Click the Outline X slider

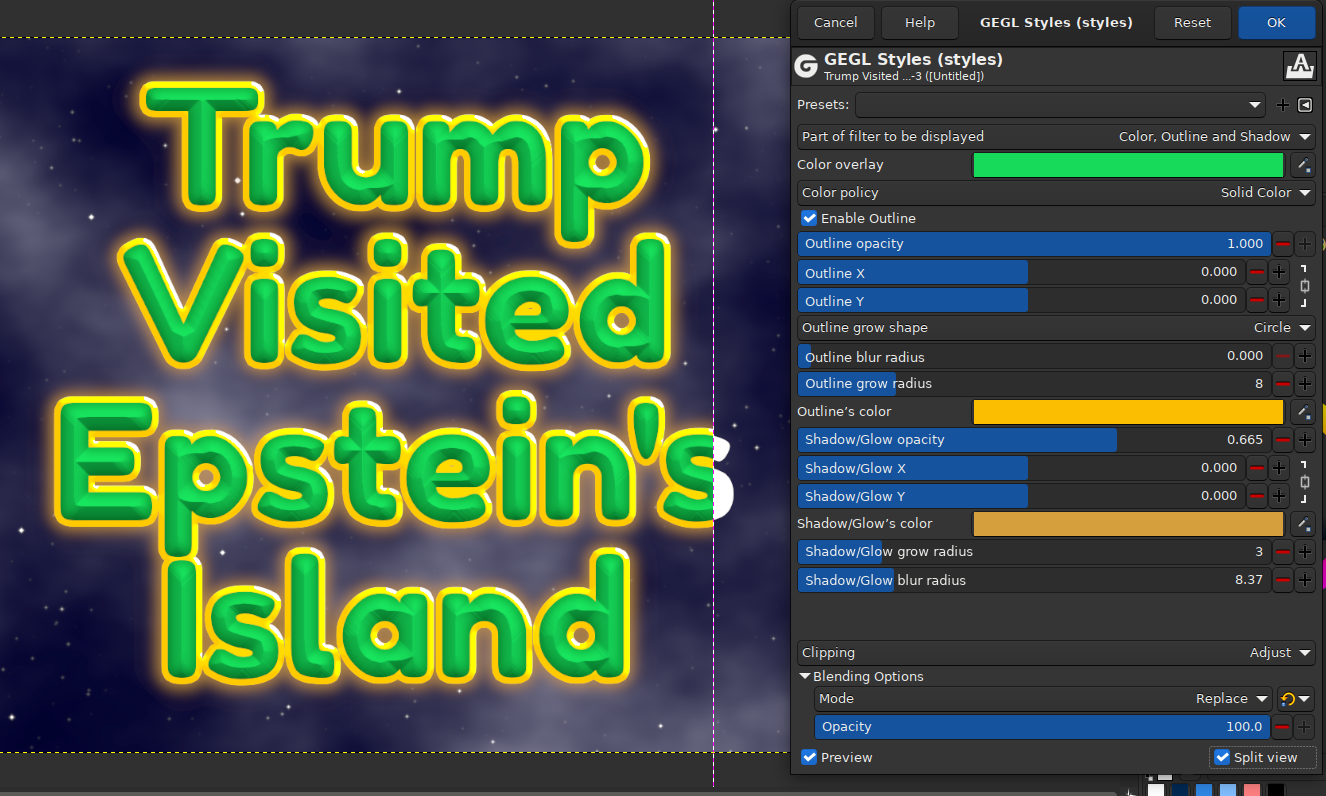(x=1020, y=272)
